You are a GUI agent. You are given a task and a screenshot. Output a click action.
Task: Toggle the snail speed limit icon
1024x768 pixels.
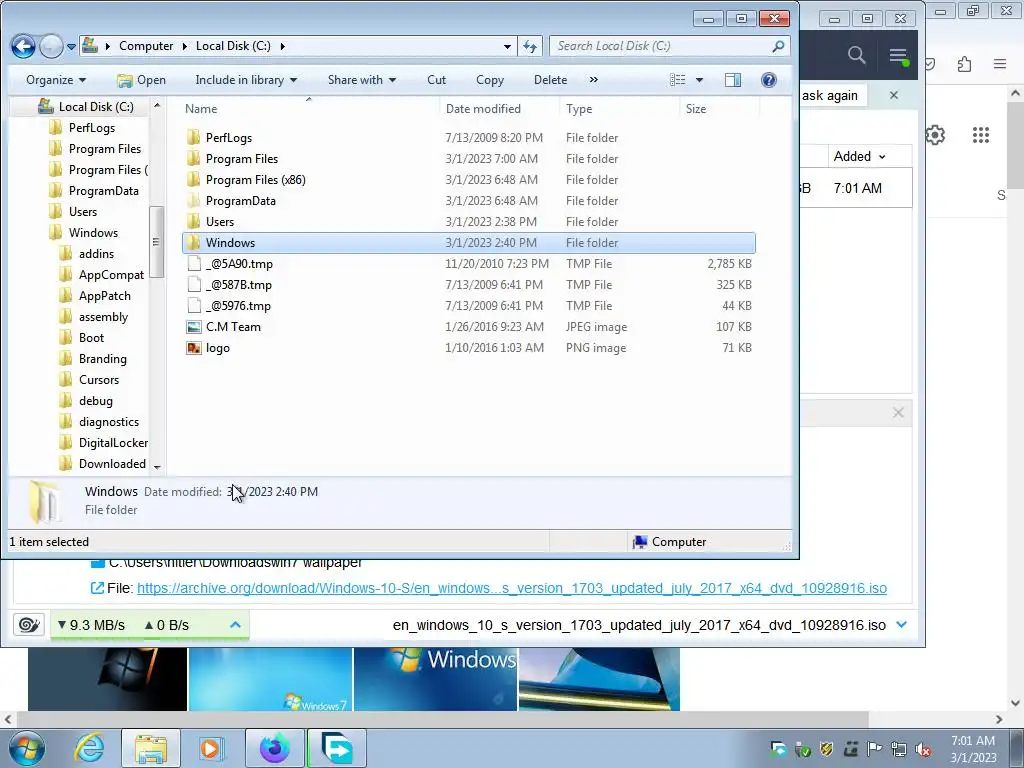pos(29,625)
